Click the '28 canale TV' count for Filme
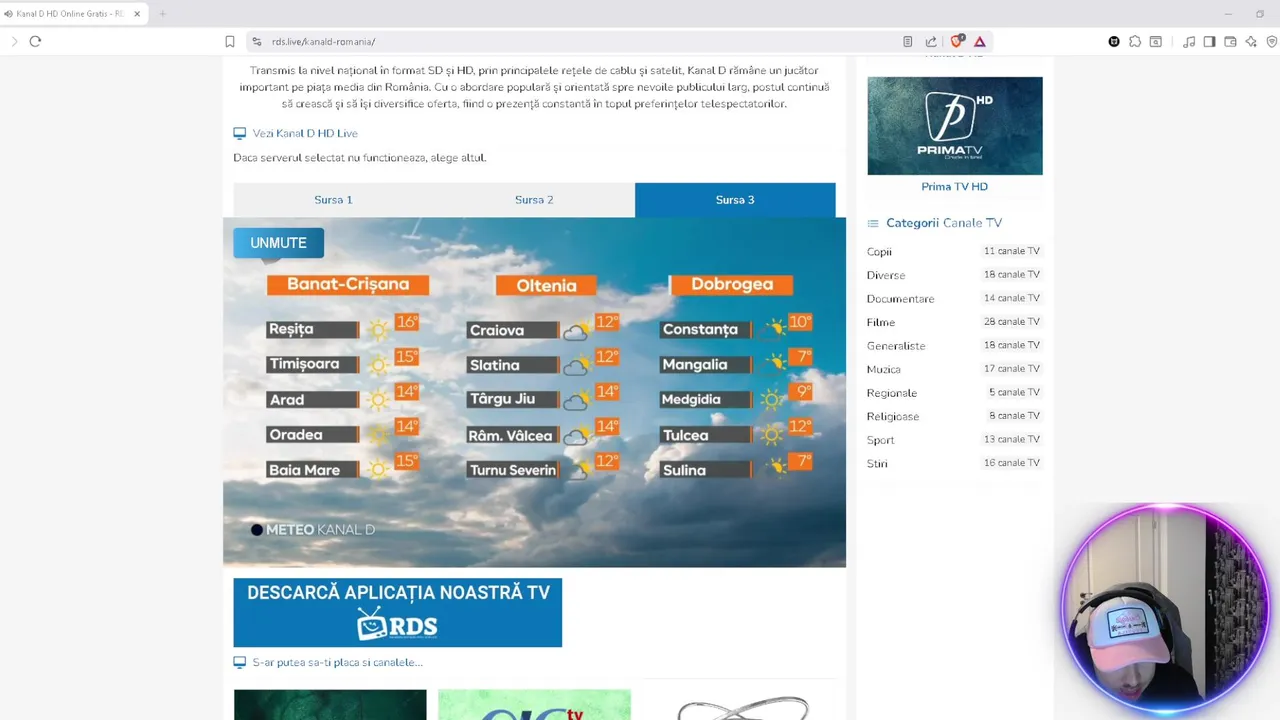 pyautogui.click(x=1012, y=322)
